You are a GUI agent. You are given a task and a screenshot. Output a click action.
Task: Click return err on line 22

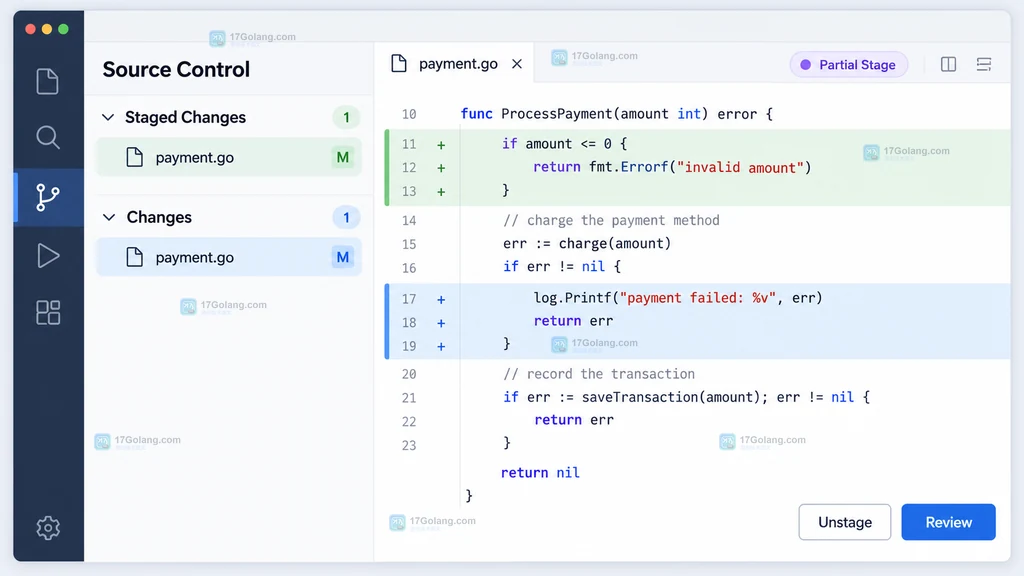click(574, 420)
